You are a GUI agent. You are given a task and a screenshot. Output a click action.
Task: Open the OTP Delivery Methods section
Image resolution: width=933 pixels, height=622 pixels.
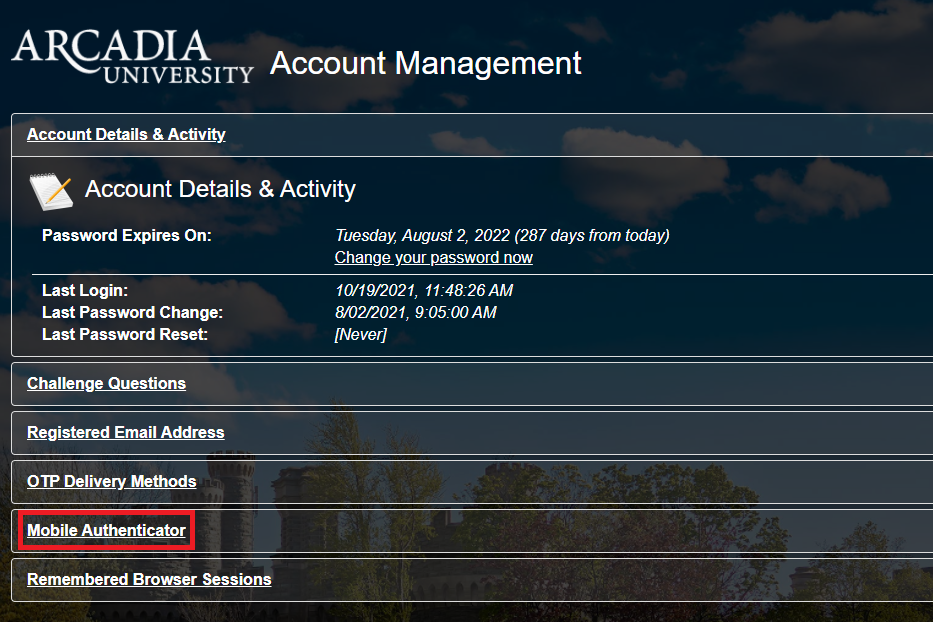tap(111, 482)
